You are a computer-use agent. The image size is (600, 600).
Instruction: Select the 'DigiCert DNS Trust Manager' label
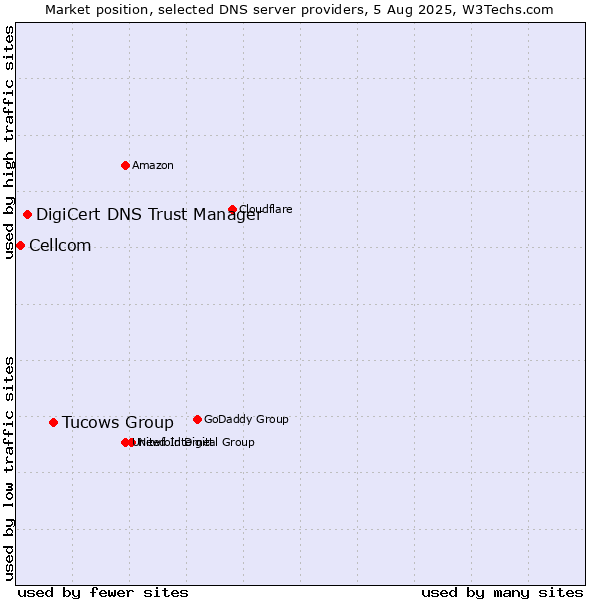click(149, 214)
